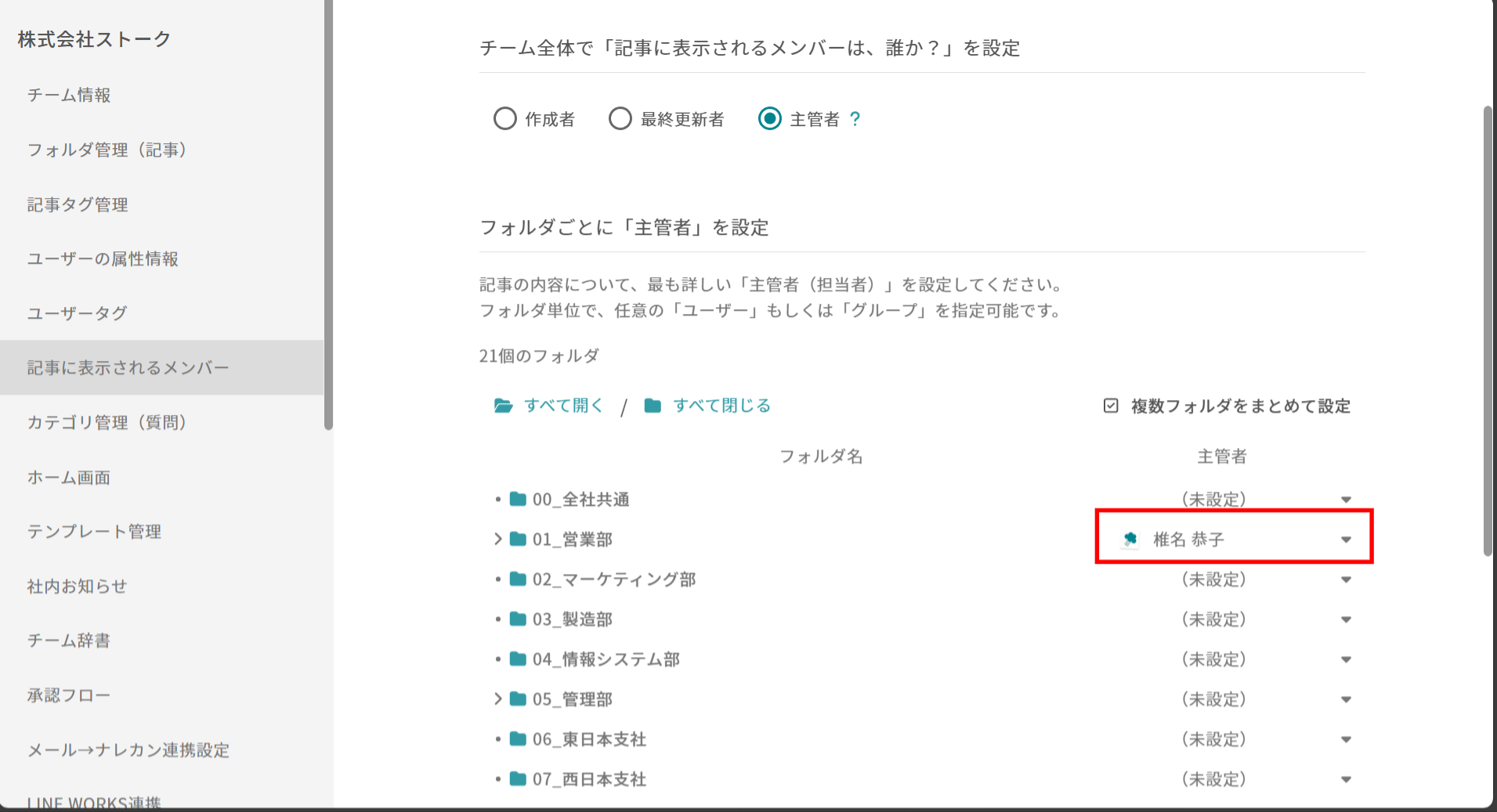Click the folder icon of 00_全社共通
Viewport: 1497px width, 812px height.
point(518,500)
